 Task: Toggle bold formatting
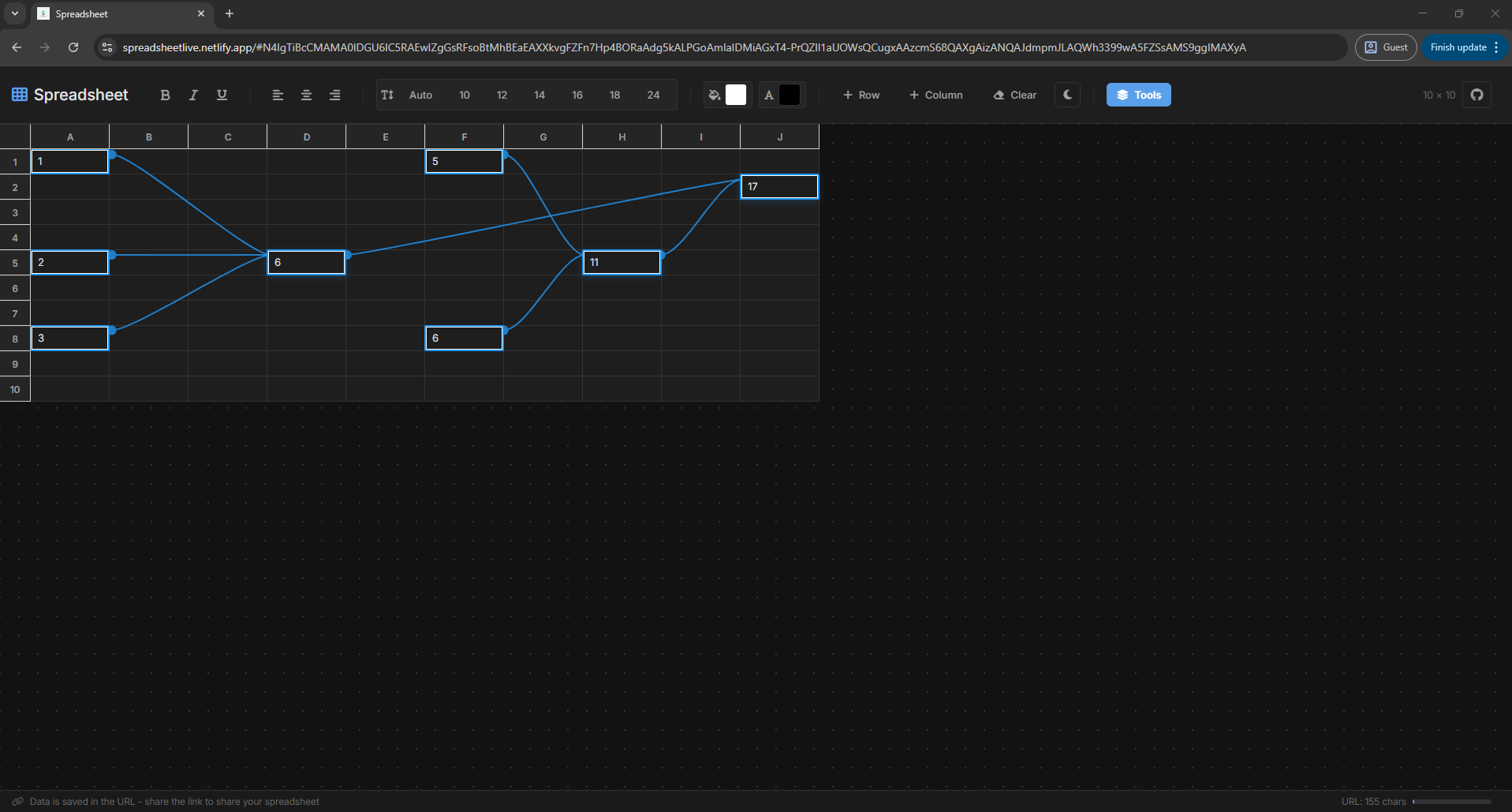(165, 95)
